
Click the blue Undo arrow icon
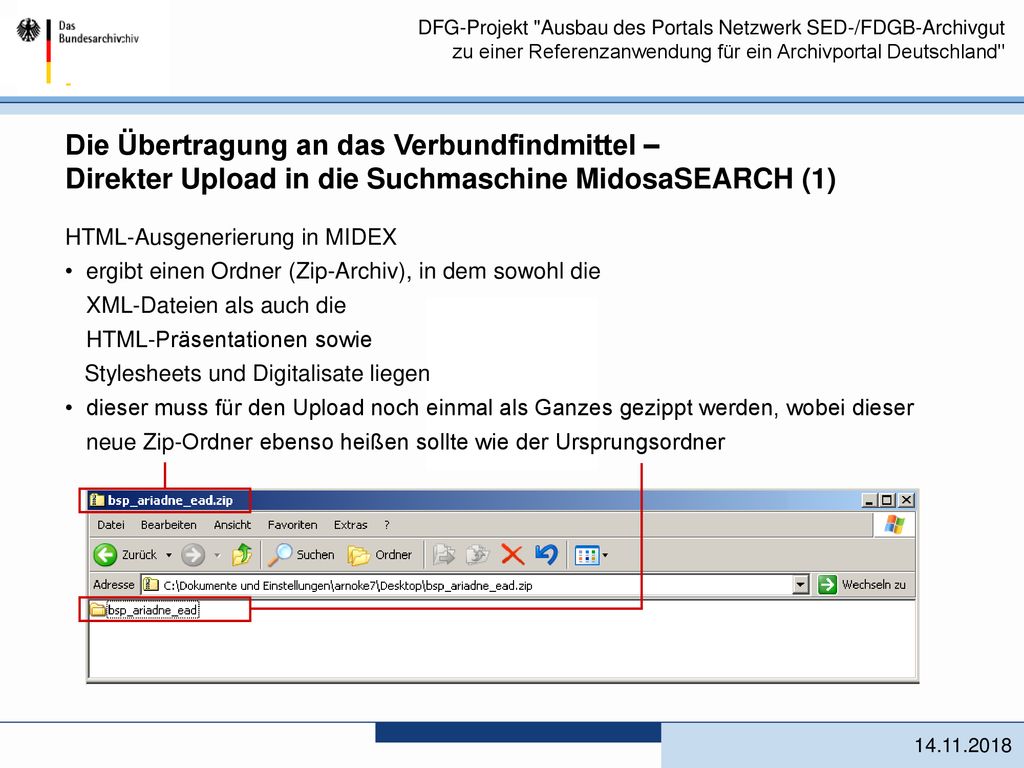pyautogui.click(x=546, y=554)
